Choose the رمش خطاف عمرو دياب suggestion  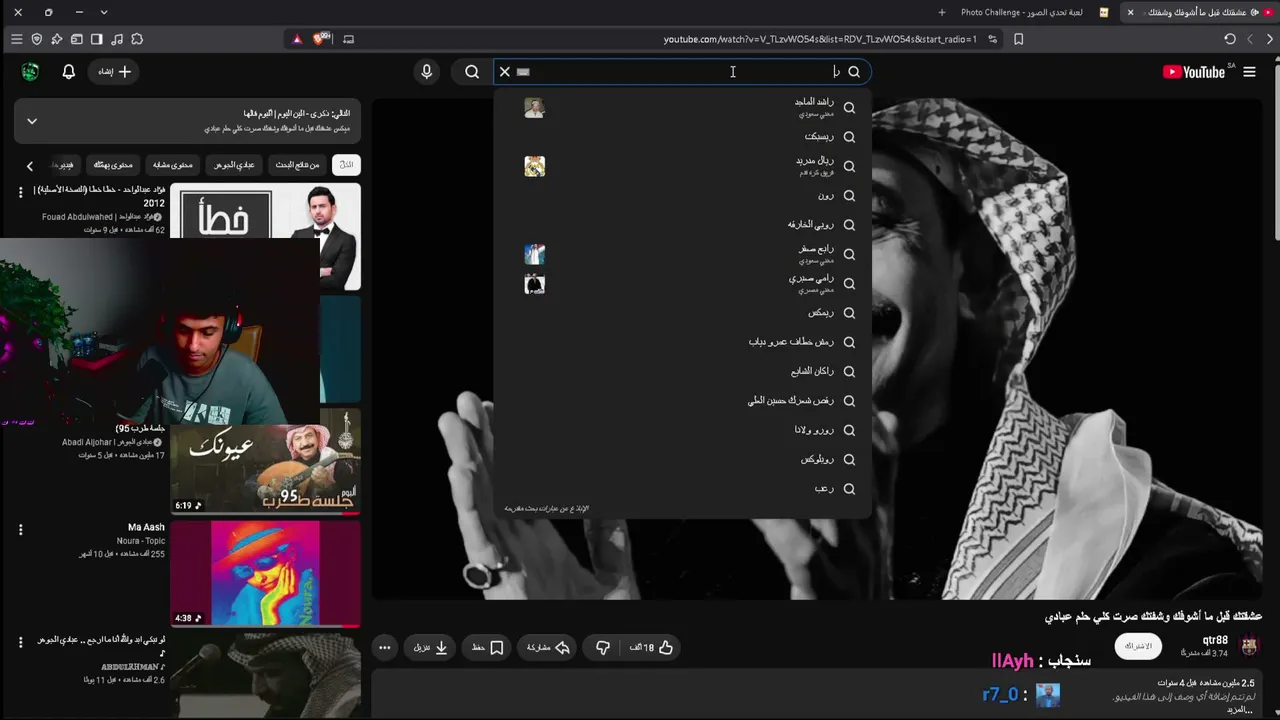point(683,342)
